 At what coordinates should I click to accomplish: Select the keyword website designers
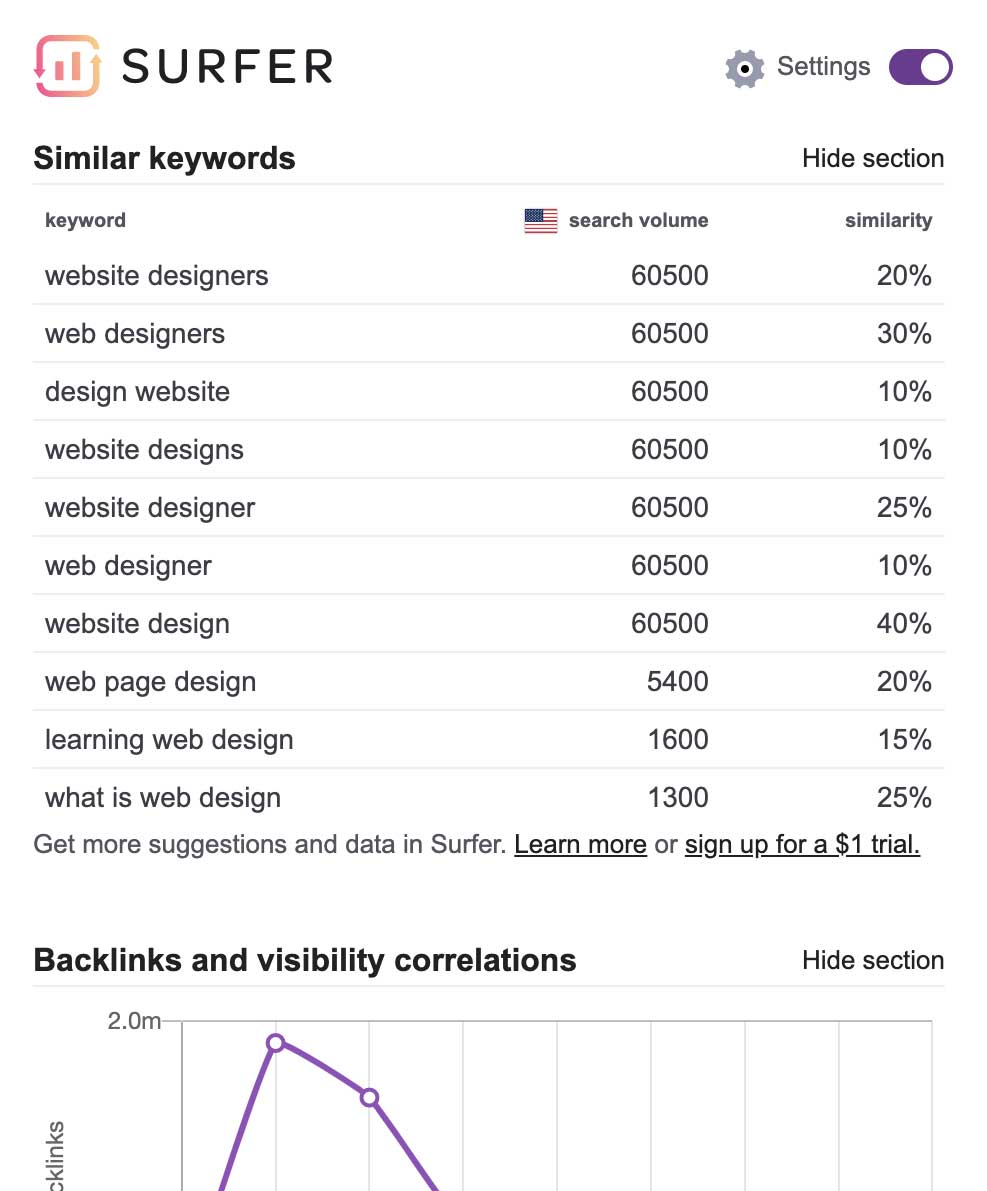[157, 276]
